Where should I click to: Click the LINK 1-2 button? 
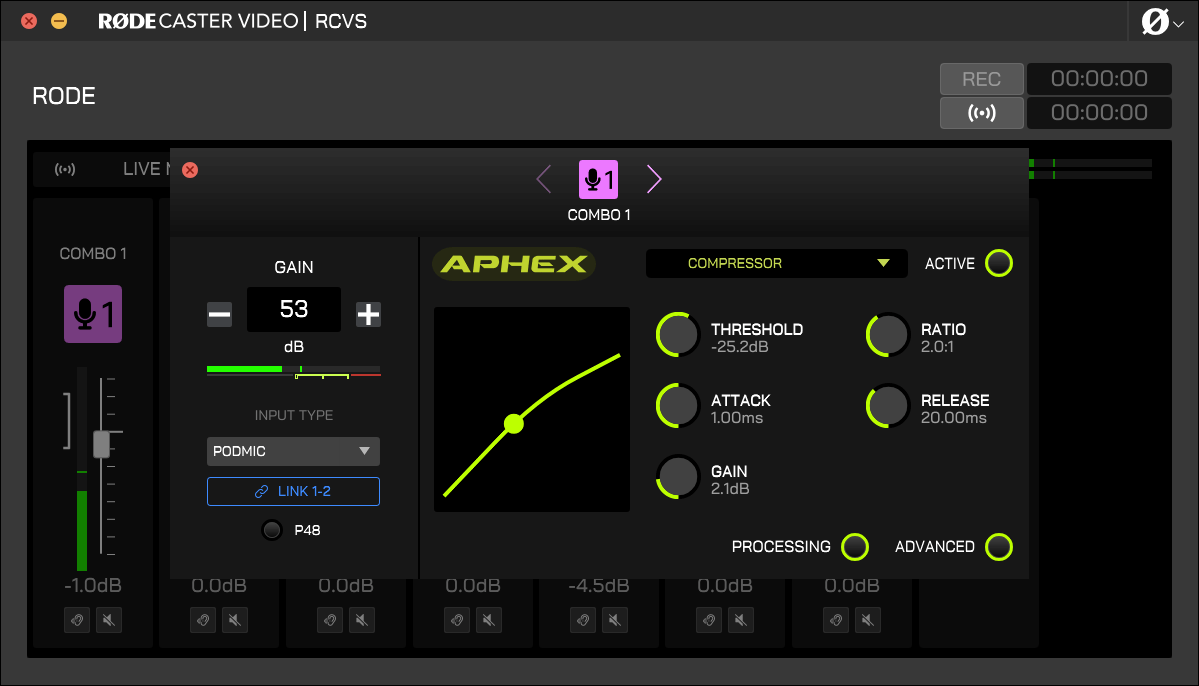tap(292, 491)
